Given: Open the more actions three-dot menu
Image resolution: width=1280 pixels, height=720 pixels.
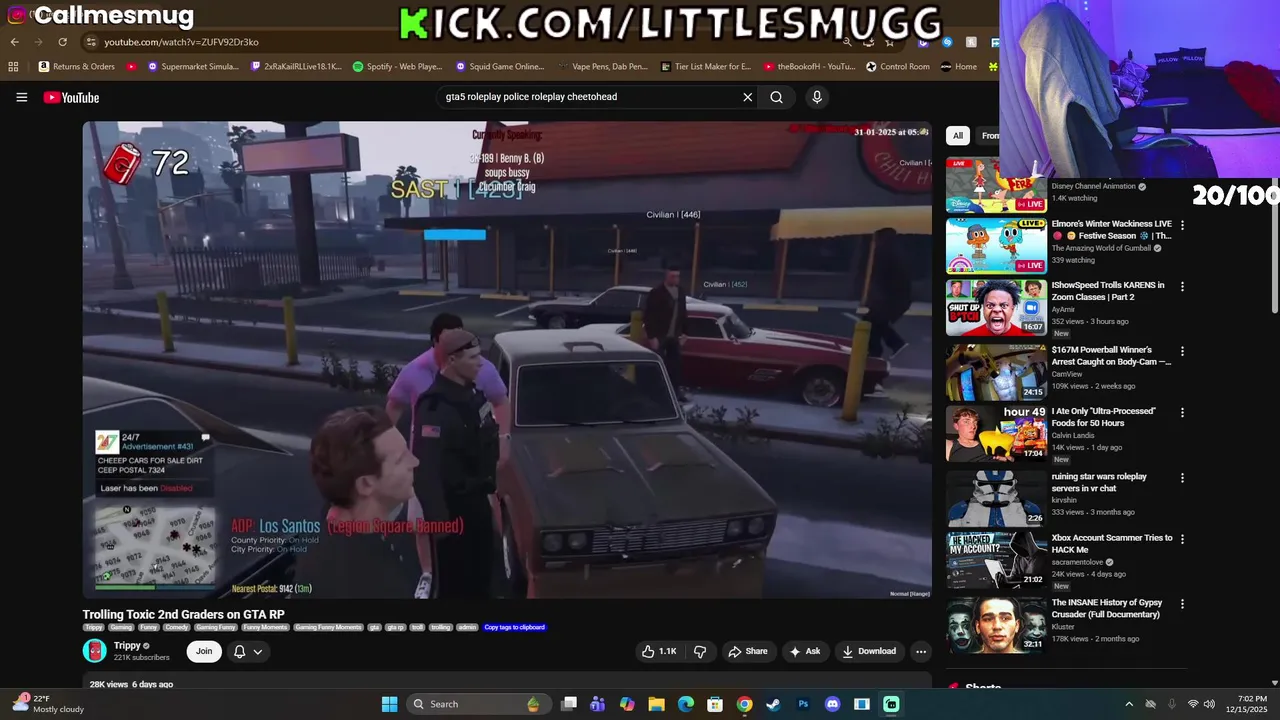Looking at the screenshot, I should click(x=921, y=651).
